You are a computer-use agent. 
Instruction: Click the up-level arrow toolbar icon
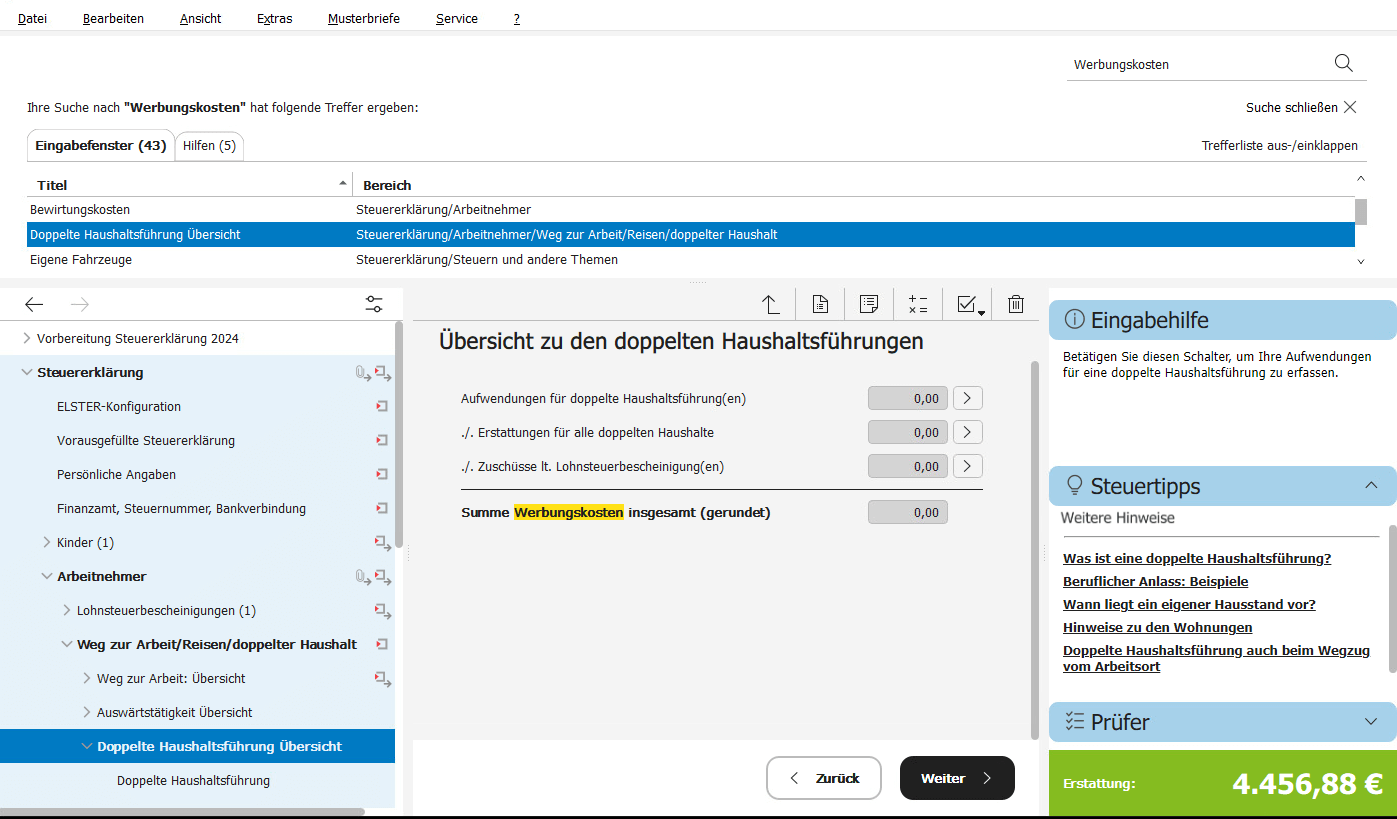tap(770, 304)
